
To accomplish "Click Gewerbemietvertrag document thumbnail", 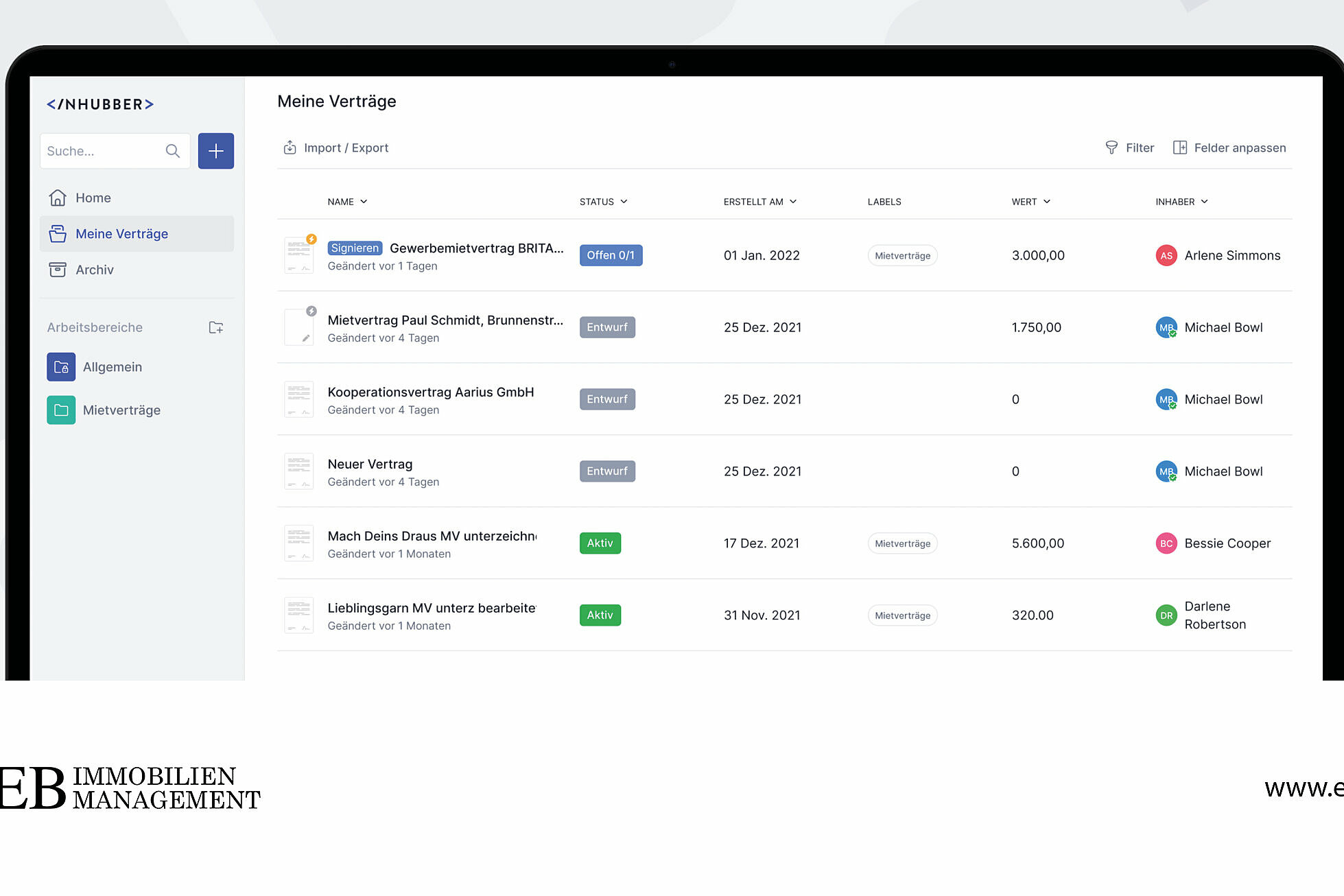I will 299,255.
